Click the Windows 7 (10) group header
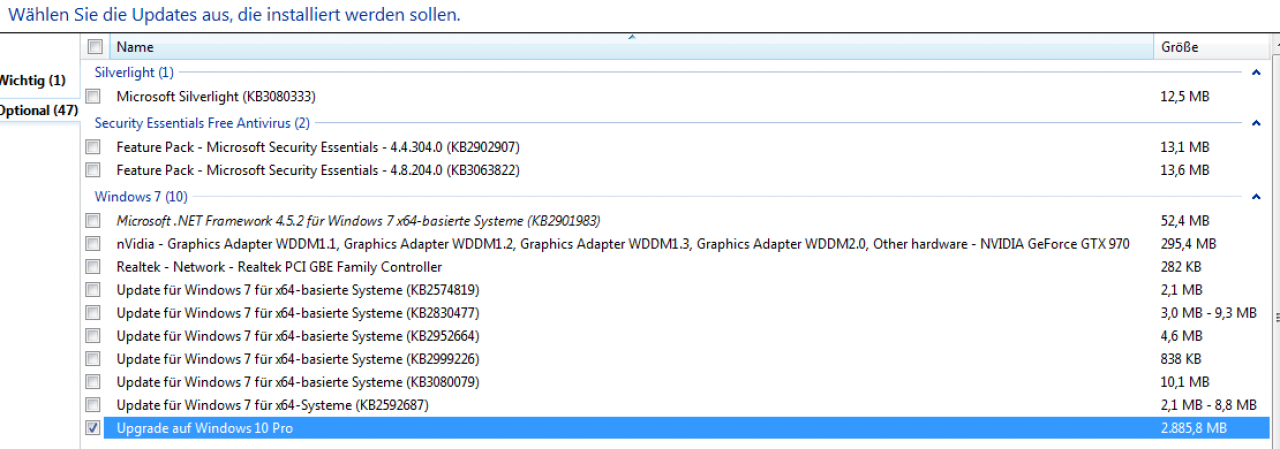The height and width of the screenshot is (449, 1280). (x=141, y=197)
